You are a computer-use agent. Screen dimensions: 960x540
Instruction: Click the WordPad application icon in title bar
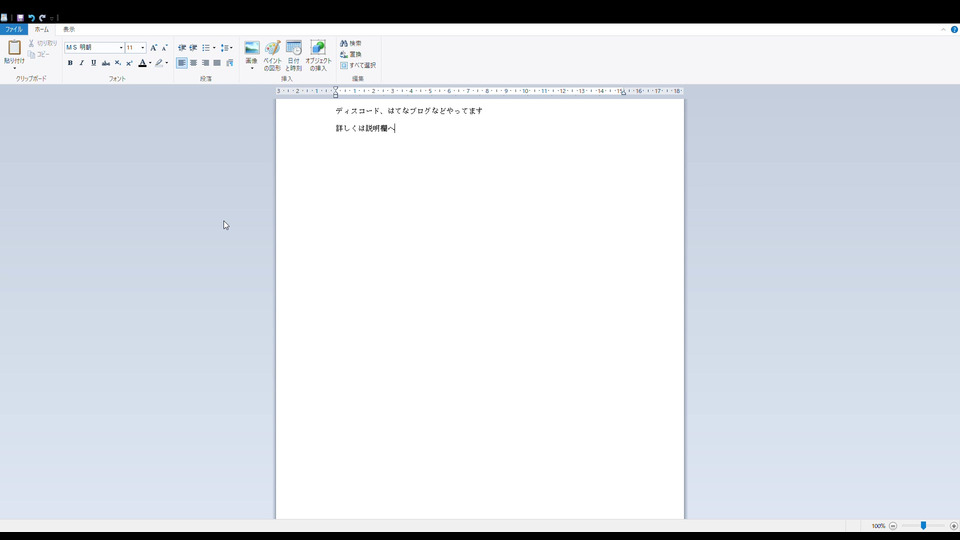click(4, 18)
